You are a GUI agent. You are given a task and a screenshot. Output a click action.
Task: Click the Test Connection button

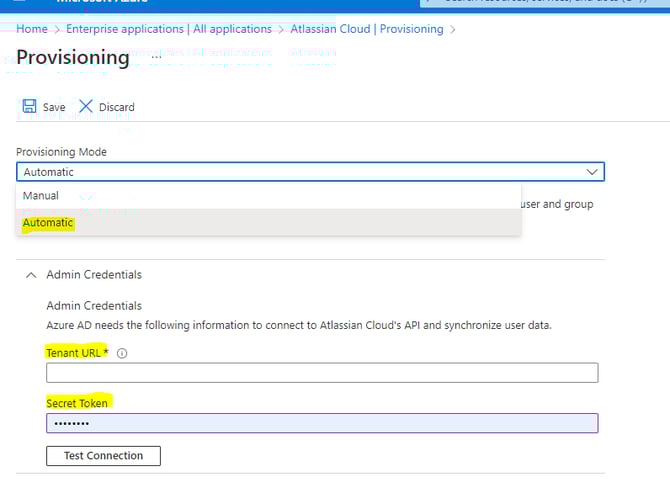click(x=103, y=456)
